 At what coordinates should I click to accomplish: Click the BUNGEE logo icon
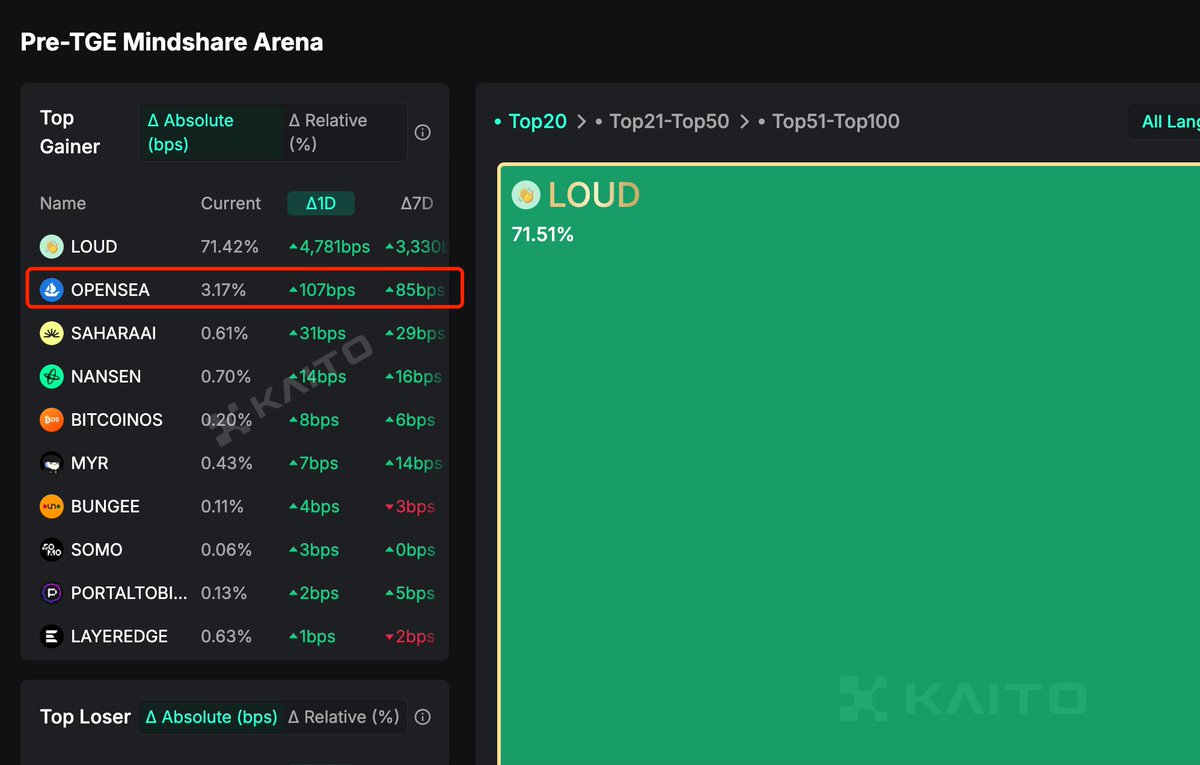(52, 507)
